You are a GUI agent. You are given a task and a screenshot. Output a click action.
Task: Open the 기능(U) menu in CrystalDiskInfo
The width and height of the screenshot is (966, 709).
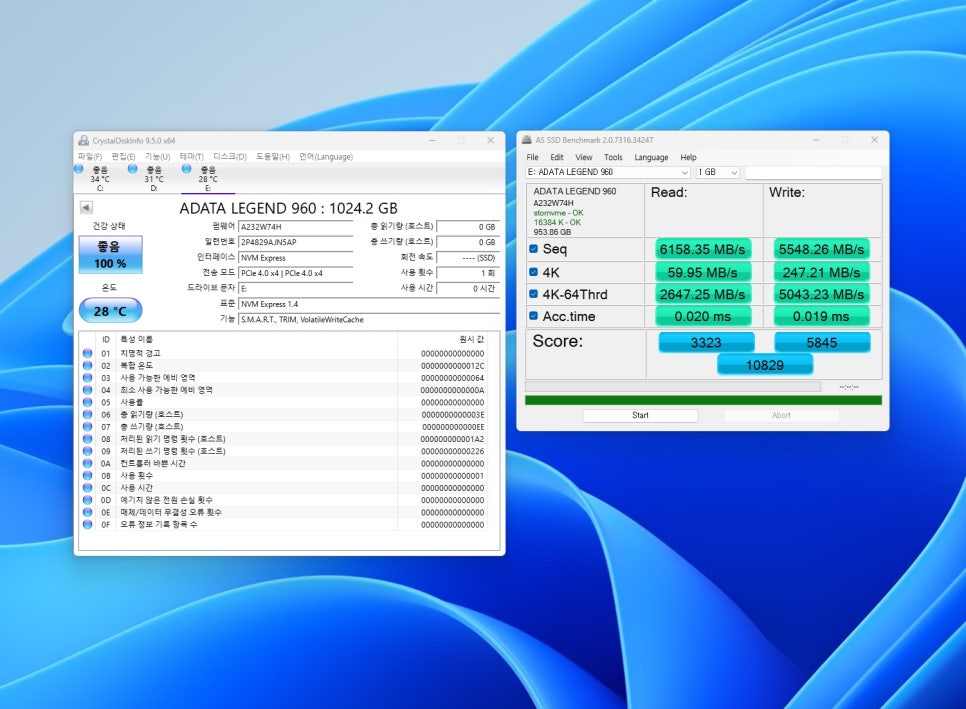tap(157, 156)
